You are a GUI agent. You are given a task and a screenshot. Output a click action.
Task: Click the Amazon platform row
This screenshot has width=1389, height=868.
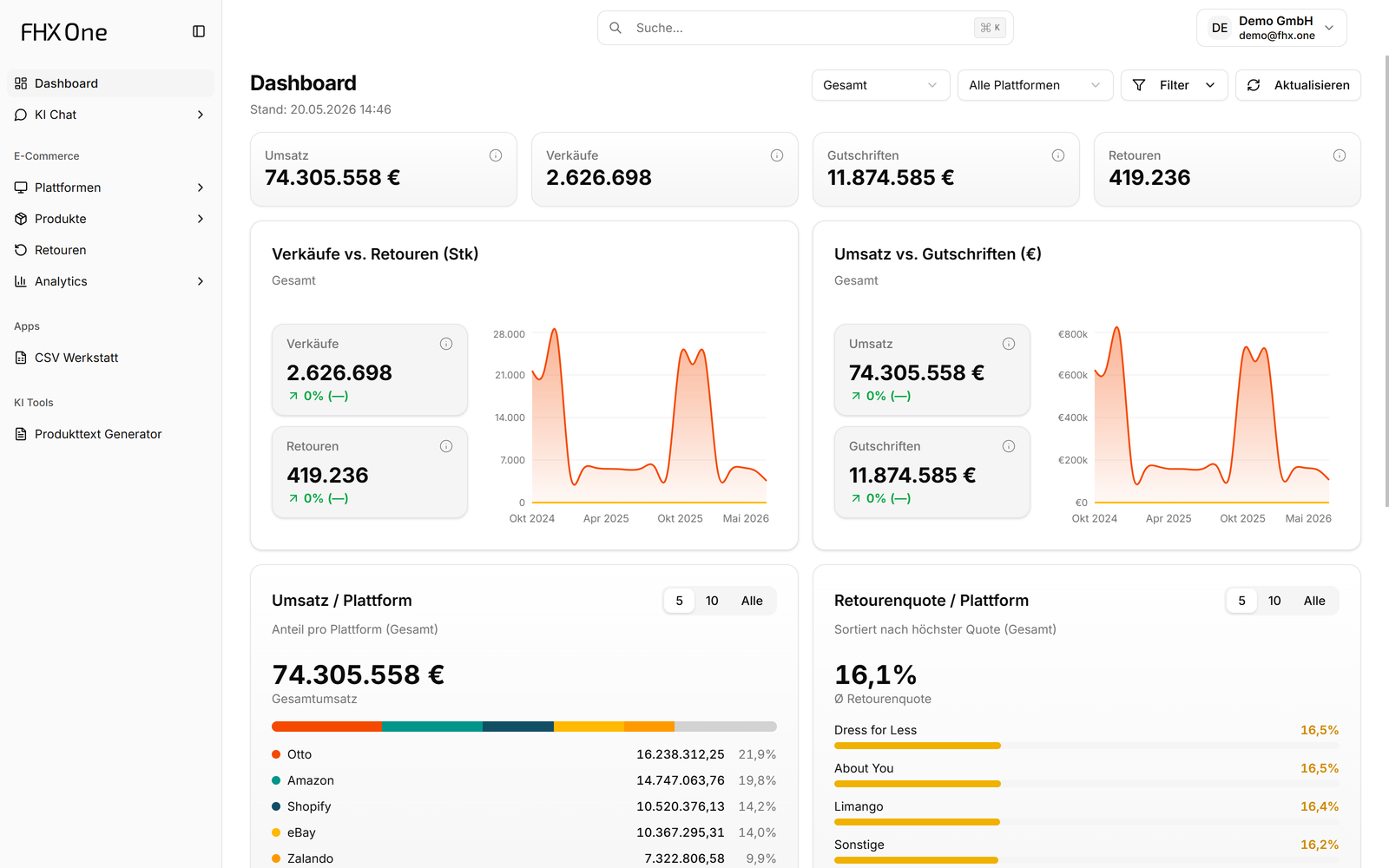(x=523, y=780)
